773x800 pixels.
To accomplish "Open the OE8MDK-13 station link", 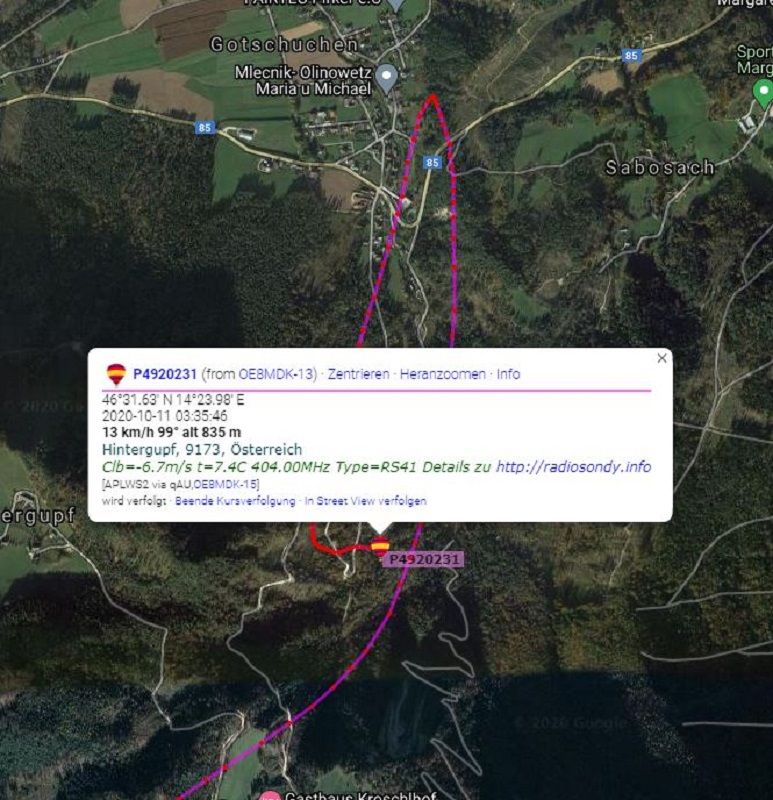I will (275, 374).
